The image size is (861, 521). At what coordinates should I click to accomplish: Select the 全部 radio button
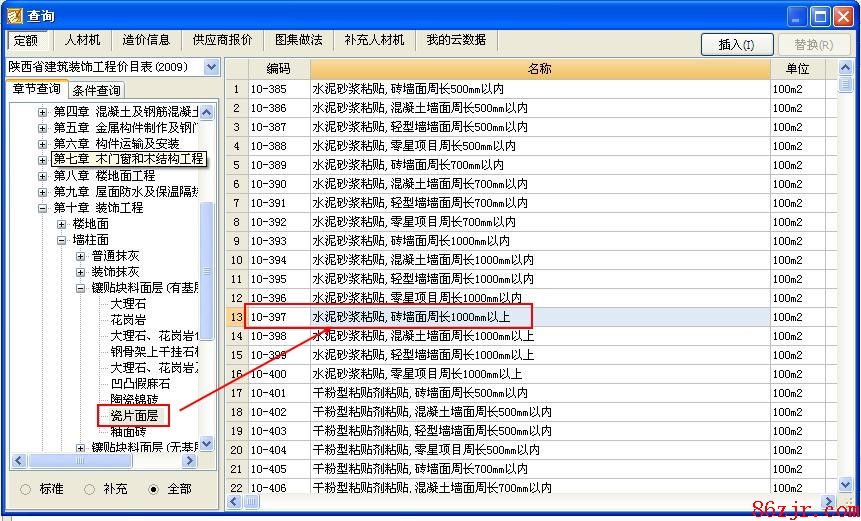(153, 489)
